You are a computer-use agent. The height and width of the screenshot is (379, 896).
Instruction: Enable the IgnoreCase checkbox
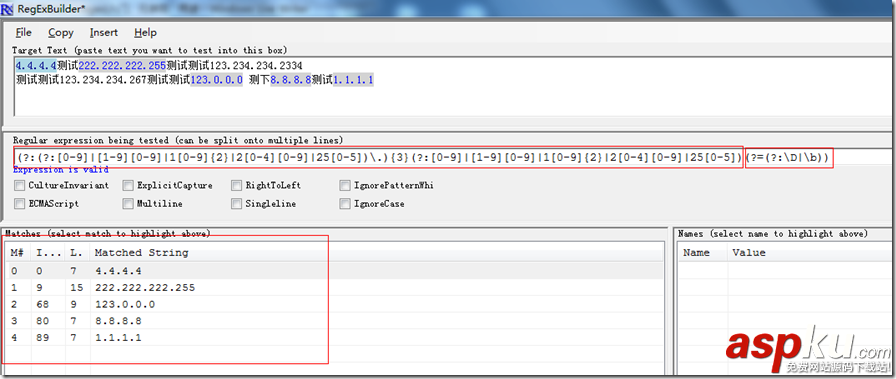(345, 204)
